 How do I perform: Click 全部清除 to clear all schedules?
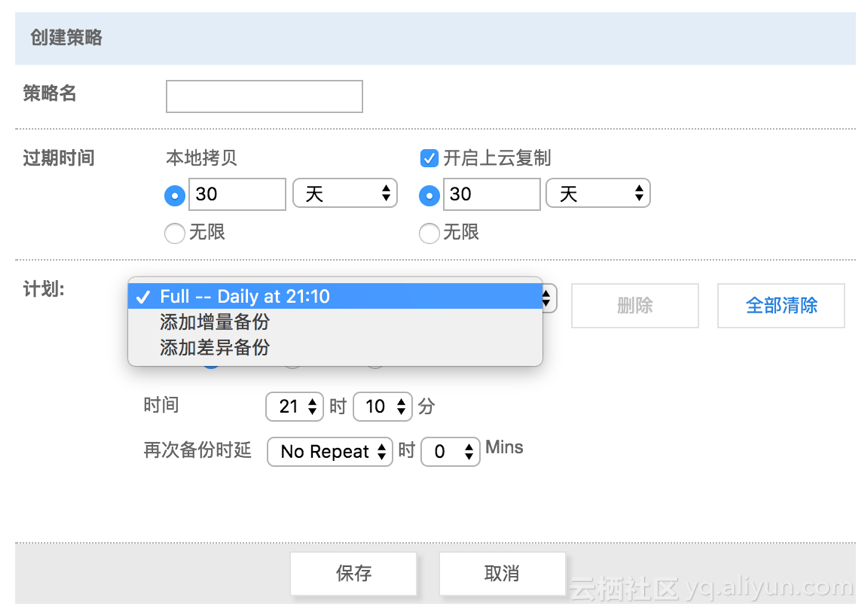(780, 306)
